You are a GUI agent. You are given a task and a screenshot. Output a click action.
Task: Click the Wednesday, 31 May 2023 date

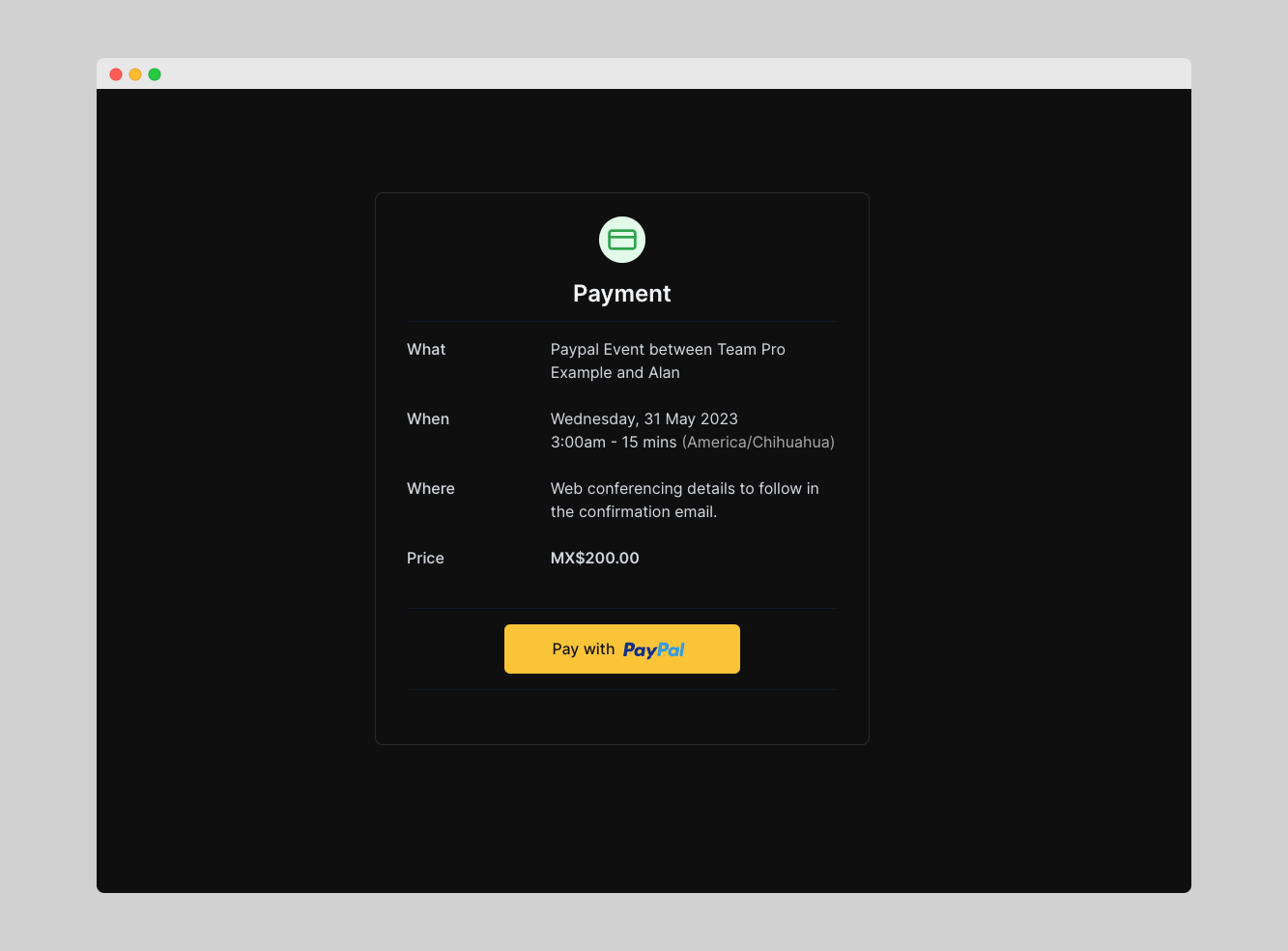tap(644, 418)
